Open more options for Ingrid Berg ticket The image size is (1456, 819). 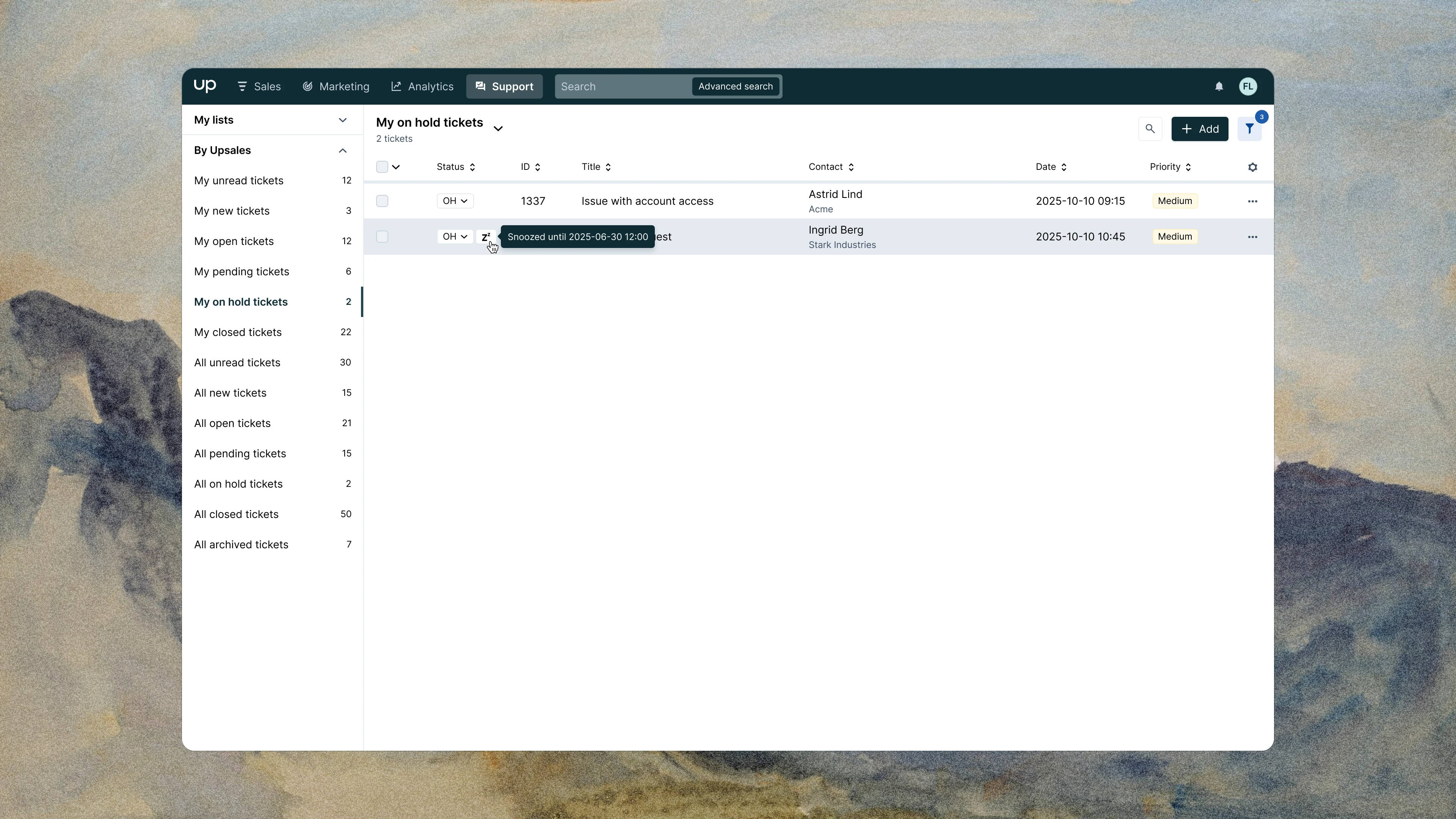(x=1252, y=237)
